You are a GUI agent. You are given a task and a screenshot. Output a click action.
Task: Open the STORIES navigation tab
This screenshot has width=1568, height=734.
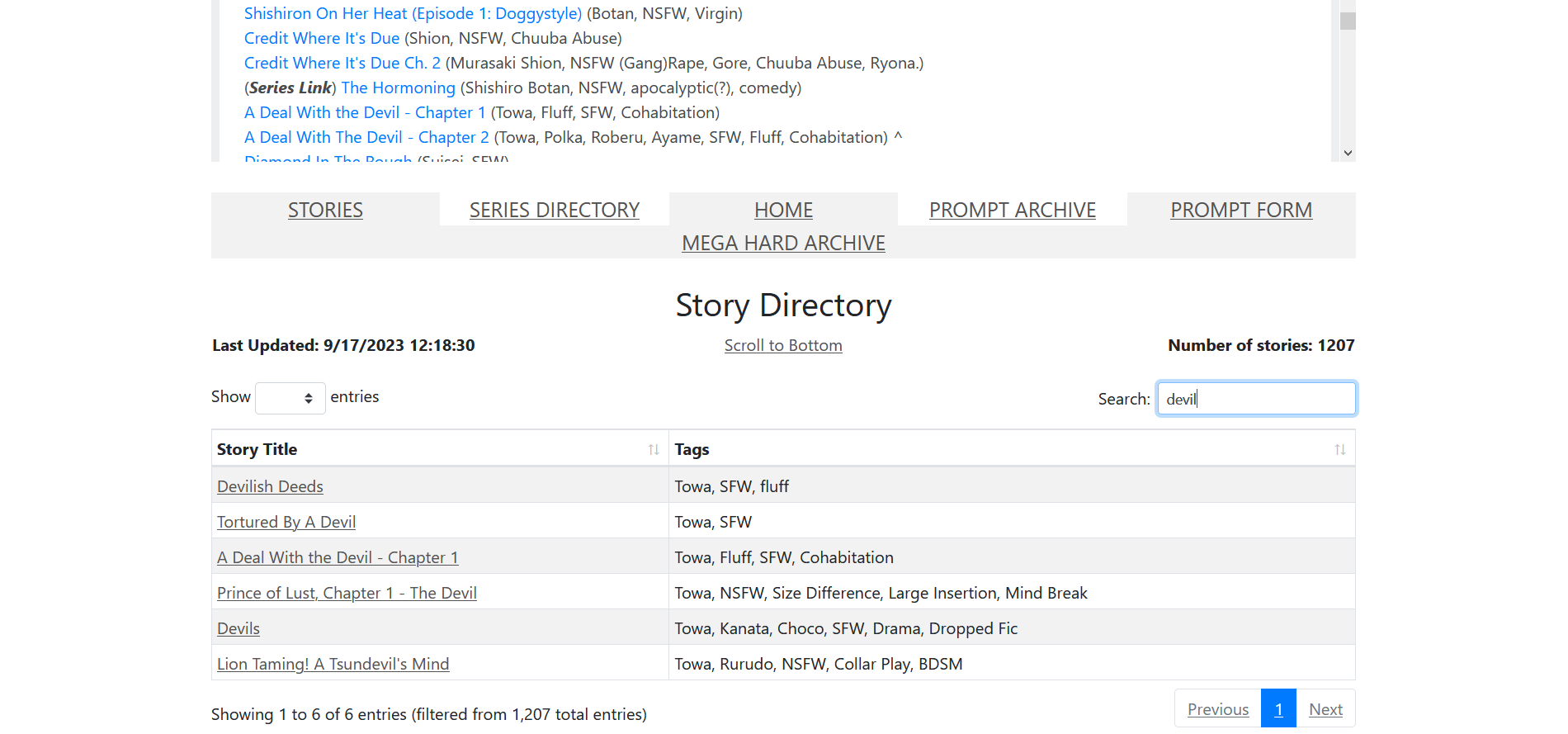(325, 211)
